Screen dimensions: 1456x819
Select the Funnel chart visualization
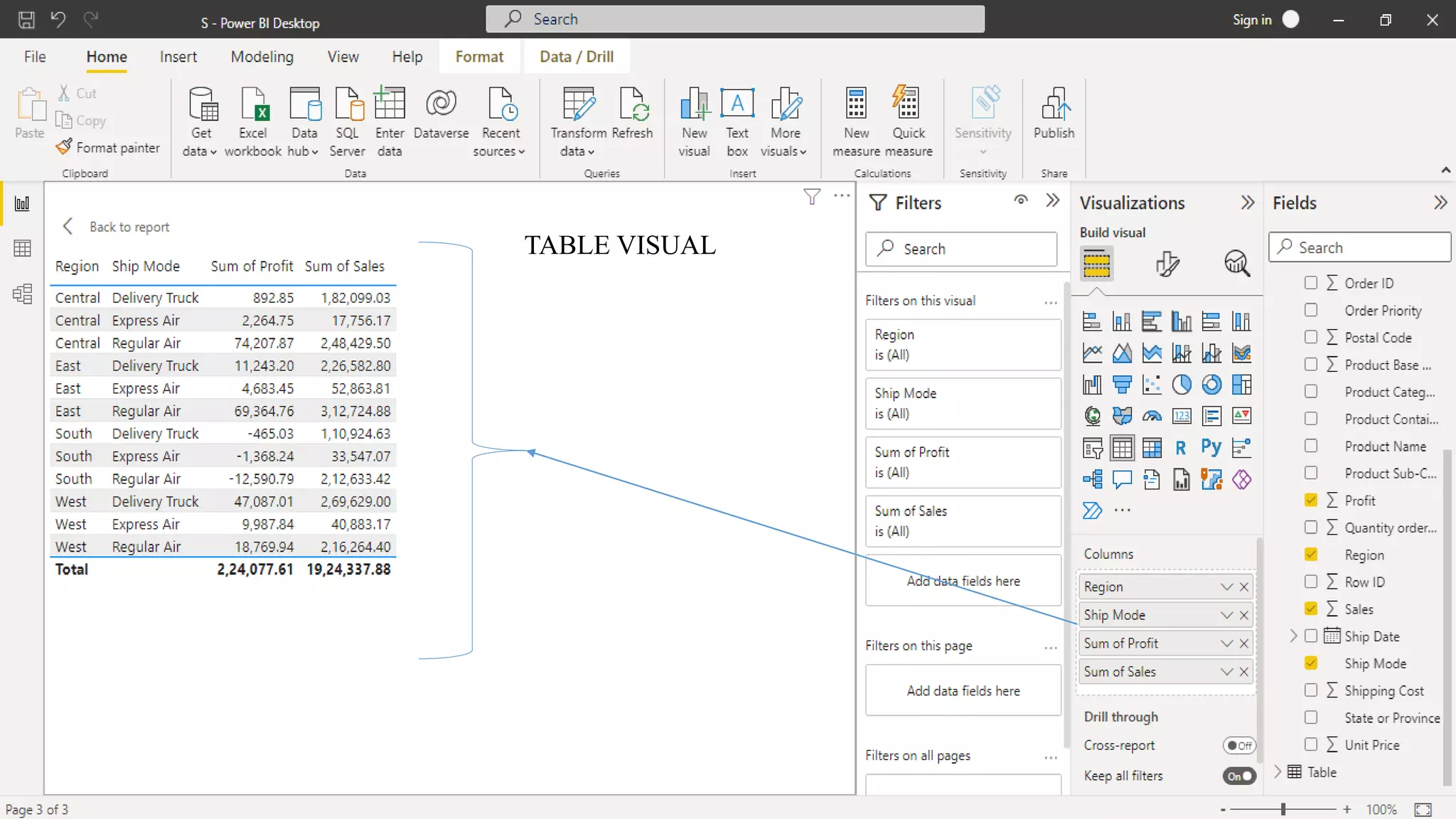(1122, 385)
